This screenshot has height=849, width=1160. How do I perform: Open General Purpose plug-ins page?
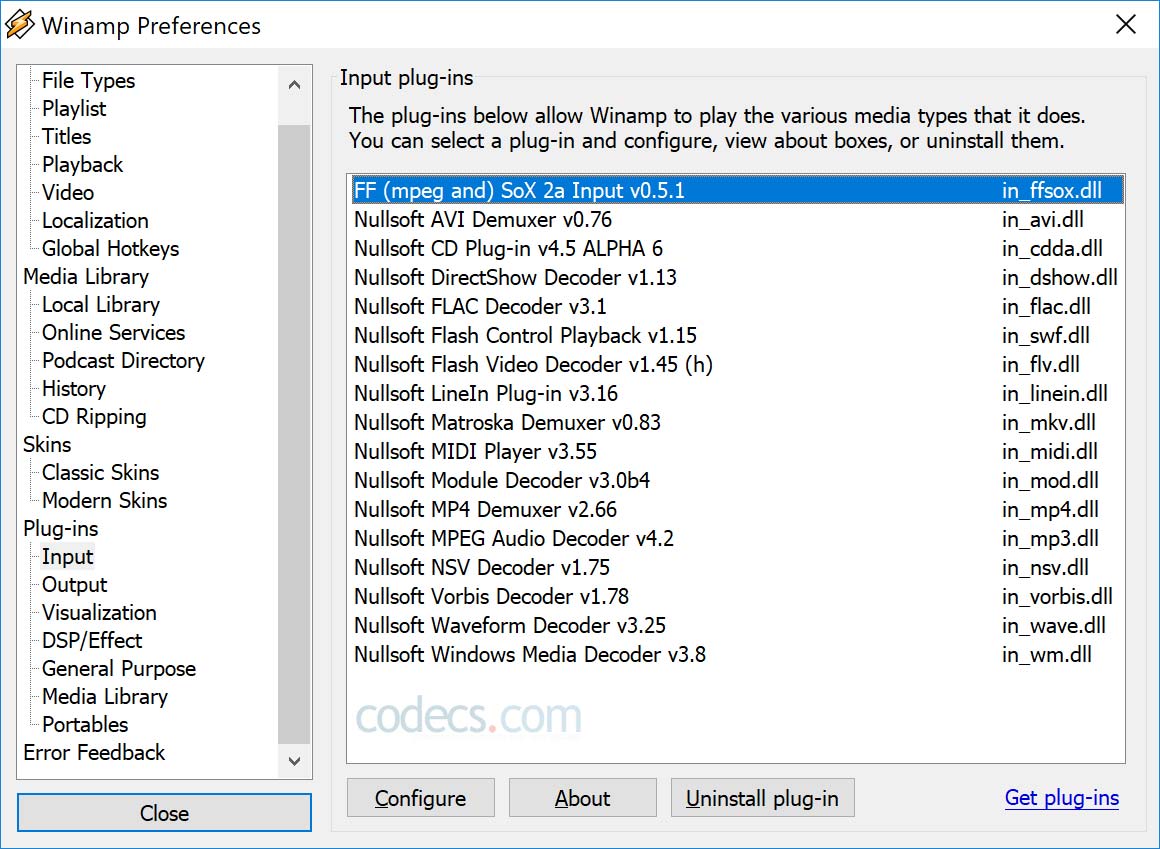click(x=119, y=669)
